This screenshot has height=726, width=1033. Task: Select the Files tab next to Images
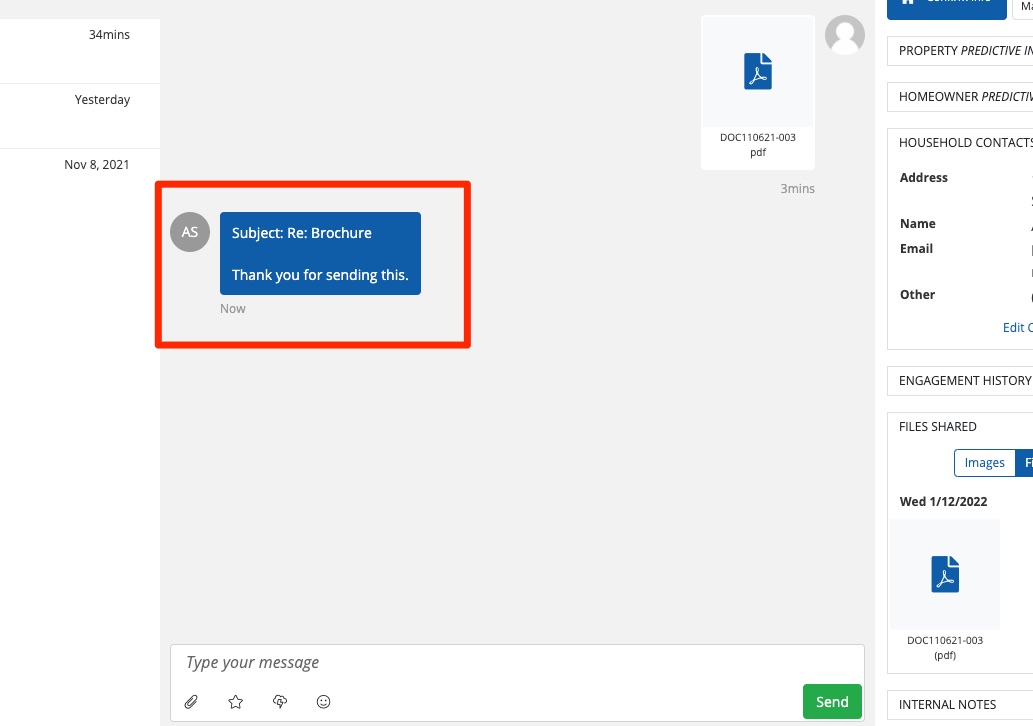tap(1025, 462)
